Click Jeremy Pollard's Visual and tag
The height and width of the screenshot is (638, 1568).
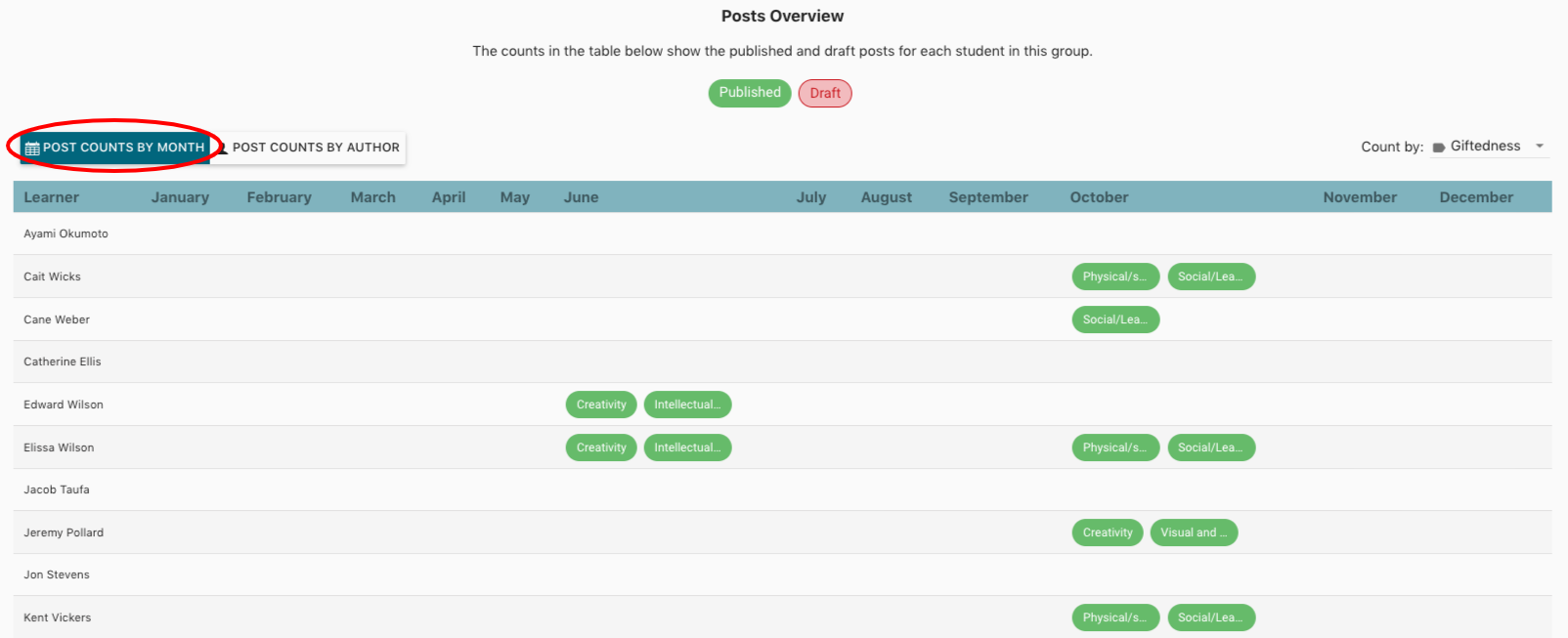(1194, 532)
